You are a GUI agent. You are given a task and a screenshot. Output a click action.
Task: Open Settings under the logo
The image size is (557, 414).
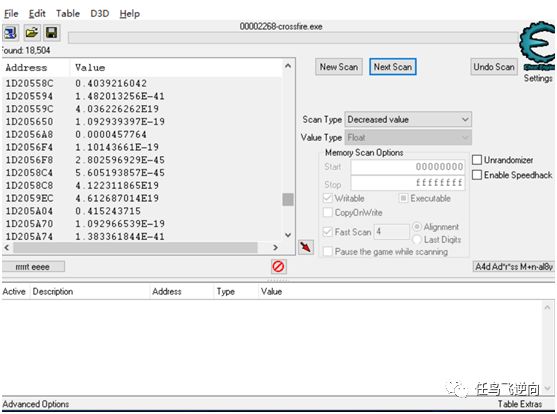click(x=538, y=78)
